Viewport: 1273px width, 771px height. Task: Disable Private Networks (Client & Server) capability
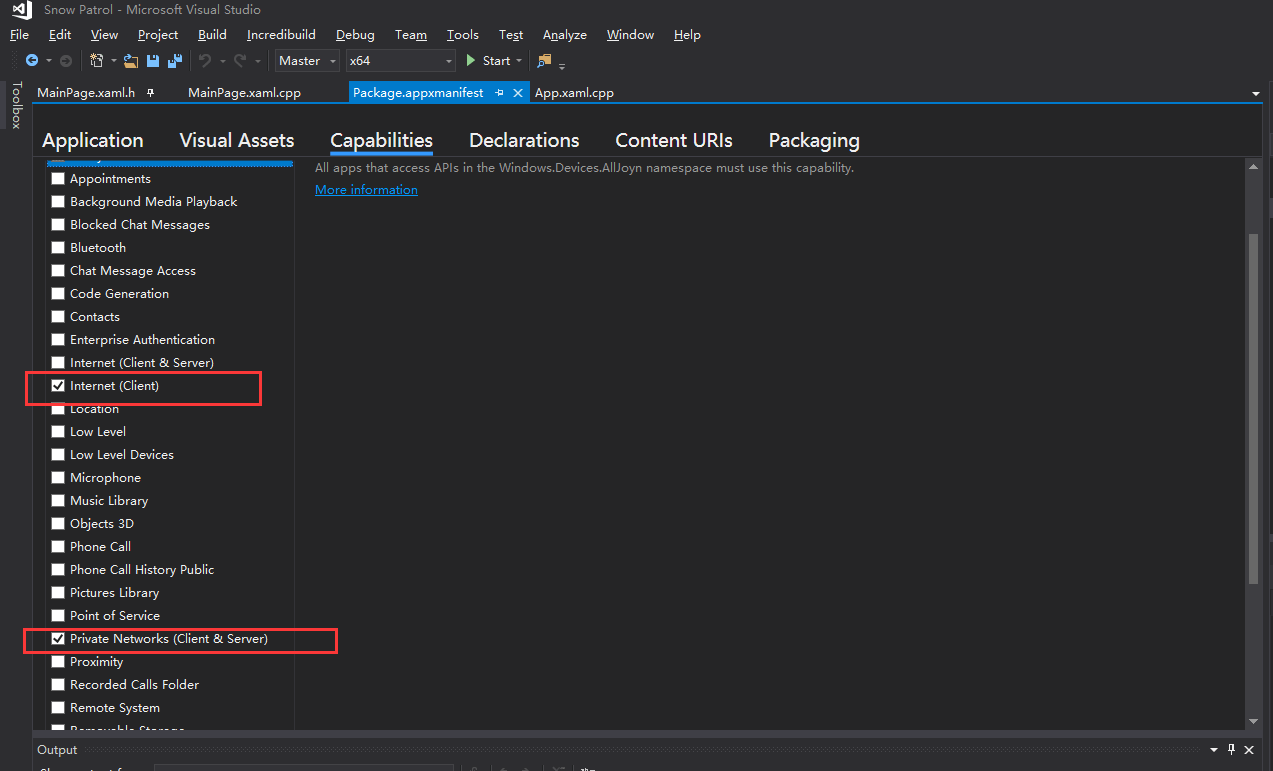pos(58,639)
